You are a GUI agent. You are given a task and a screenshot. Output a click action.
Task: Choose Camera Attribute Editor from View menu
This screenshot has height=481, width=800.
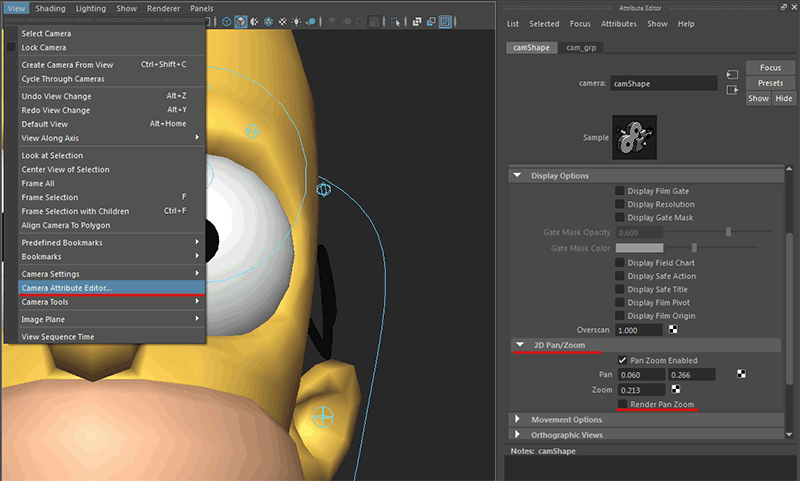(67, 288)
